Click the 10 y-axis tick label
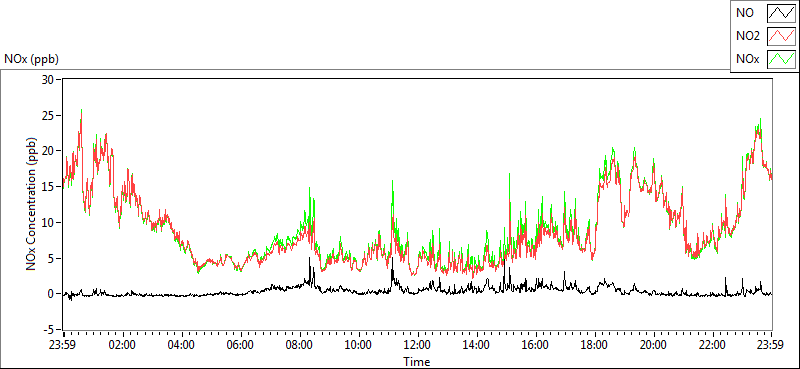This screenshot has height=369, width=800. tap(49, 223)
